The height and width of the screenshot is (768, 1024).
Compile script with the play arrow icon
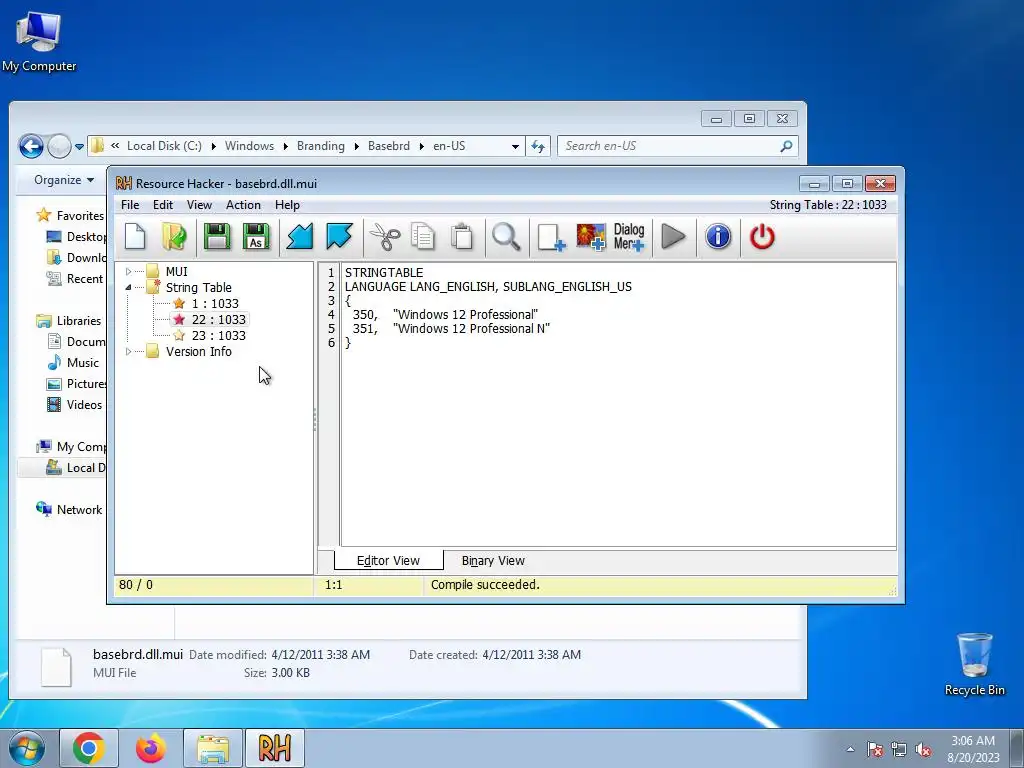[x=673, y=236]
